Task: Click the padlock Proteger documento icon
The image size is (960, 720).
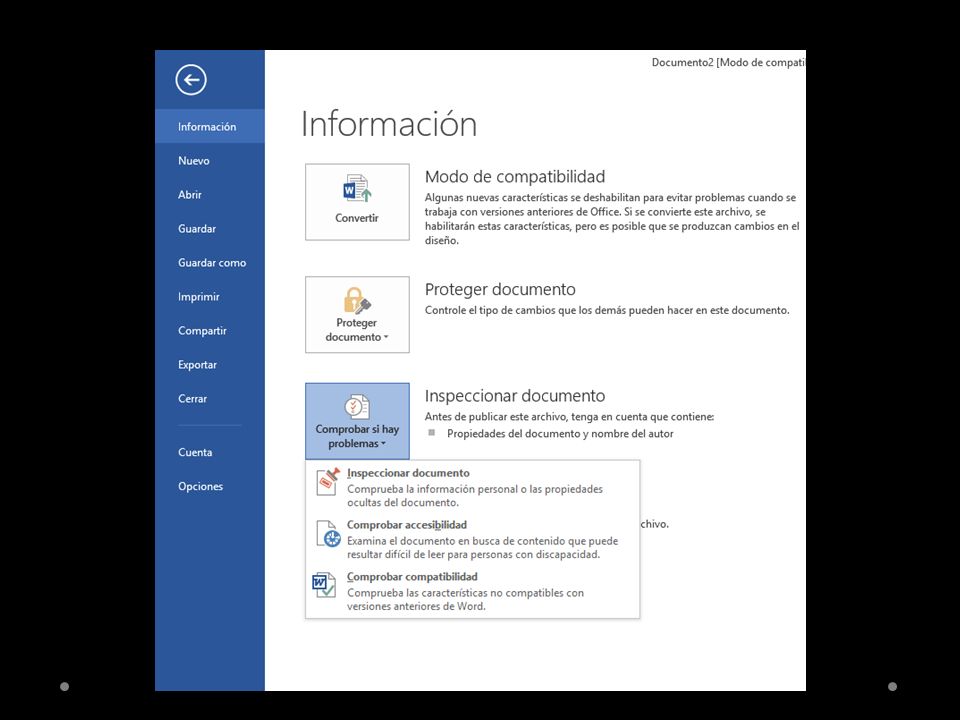Action: (357, 300)
